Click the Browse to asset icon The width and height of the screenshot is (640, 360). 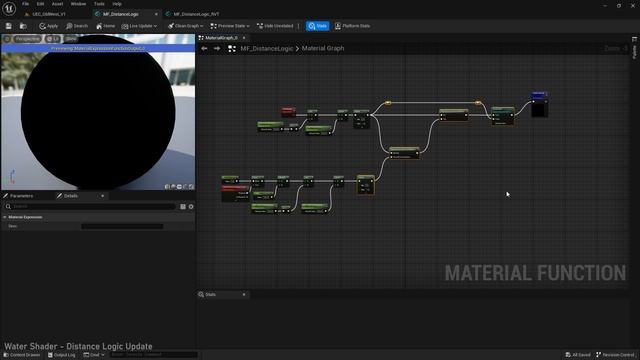(x=23, y=26)
